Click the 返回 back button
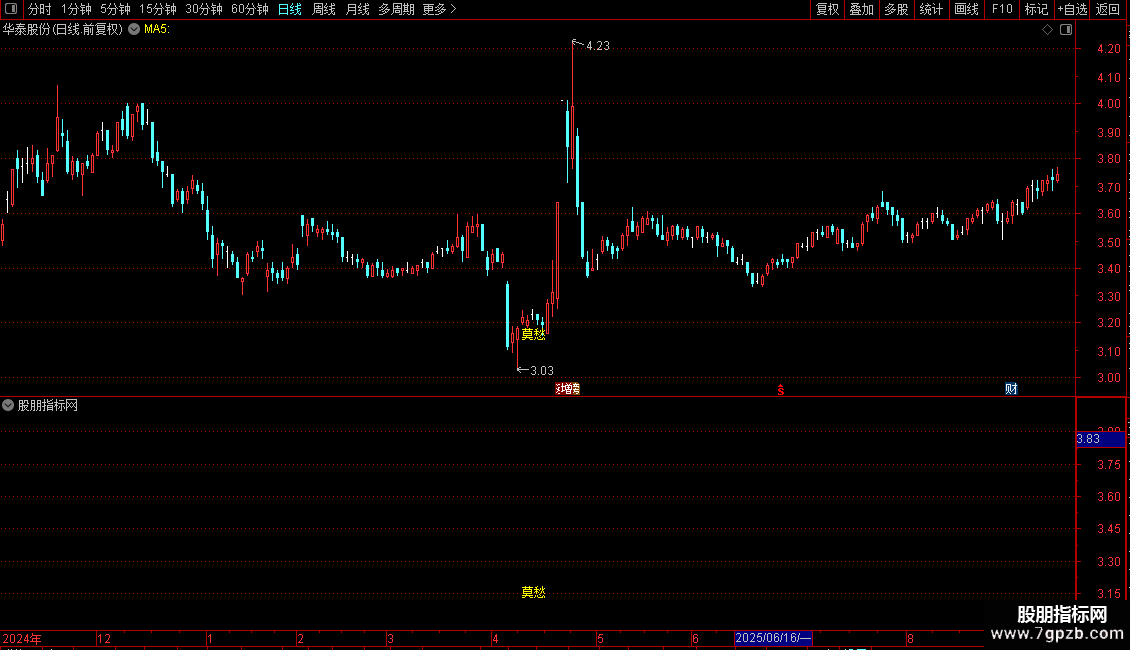Viewport: 1130px width, 650px height. click(x=1108, y=9)
